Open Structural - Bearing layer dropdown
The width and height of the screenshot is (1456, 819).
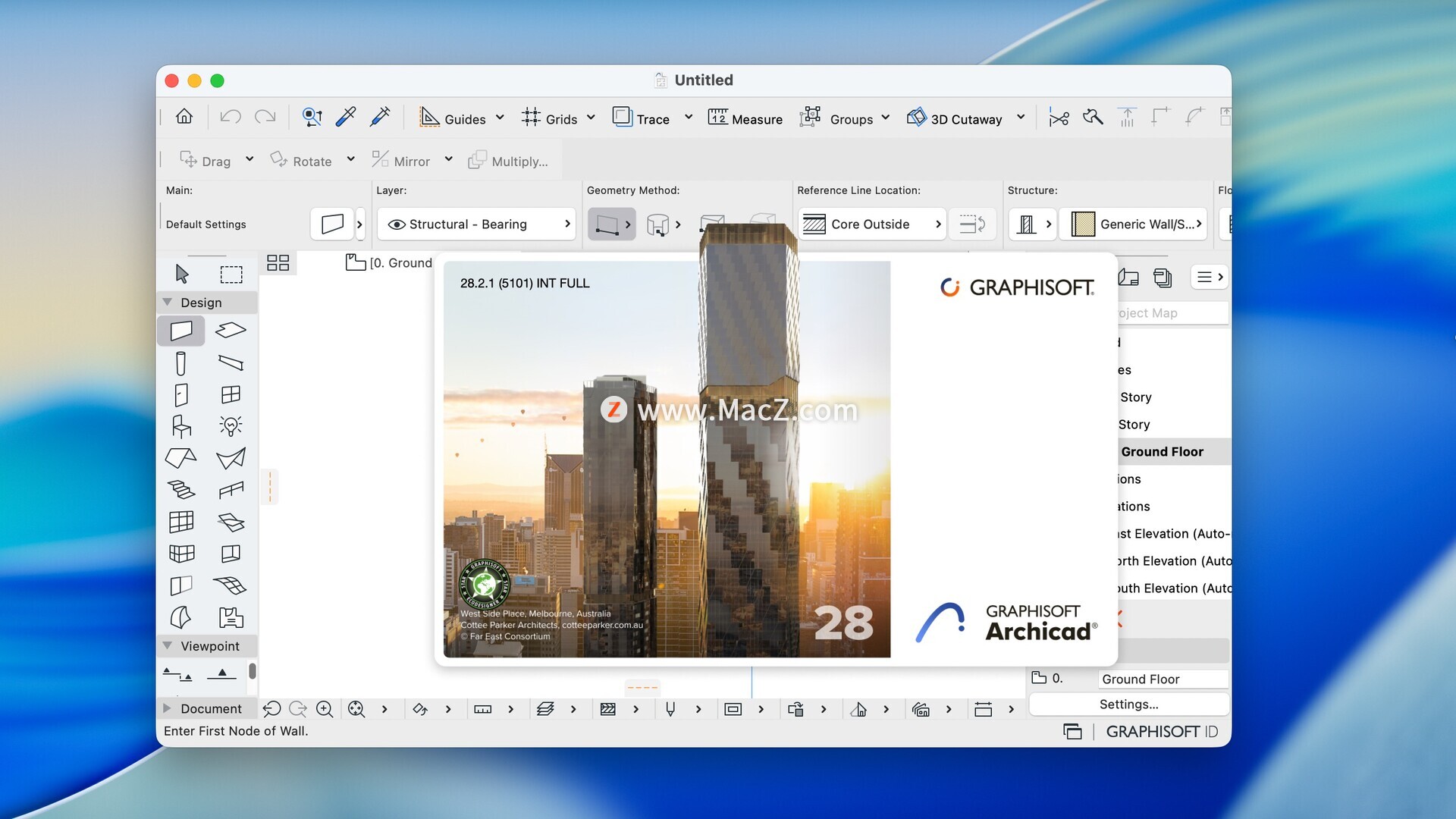point(477,224)
